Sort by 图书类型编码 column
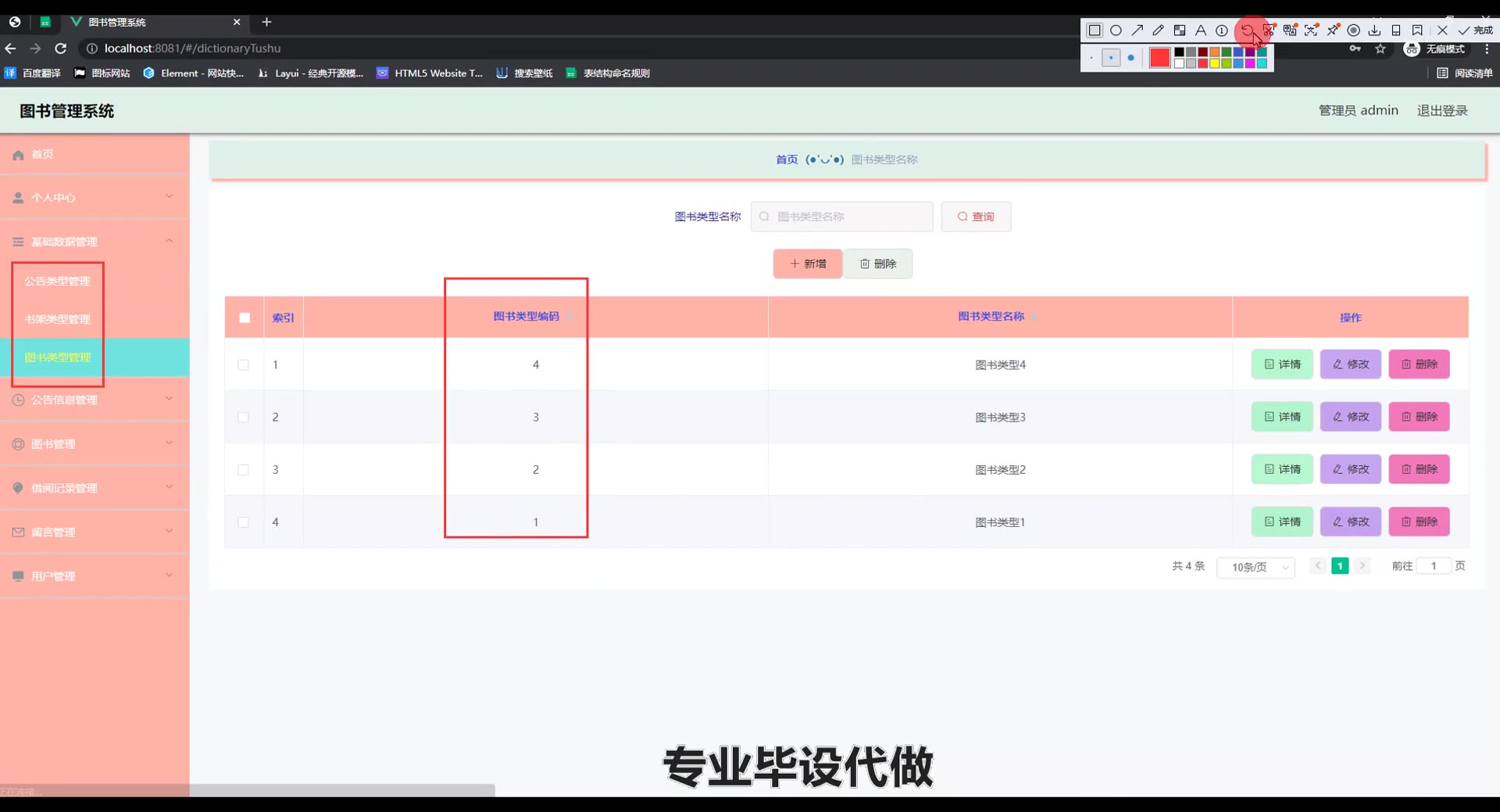This screenshot has height=812, width=1500. [569, 316]
